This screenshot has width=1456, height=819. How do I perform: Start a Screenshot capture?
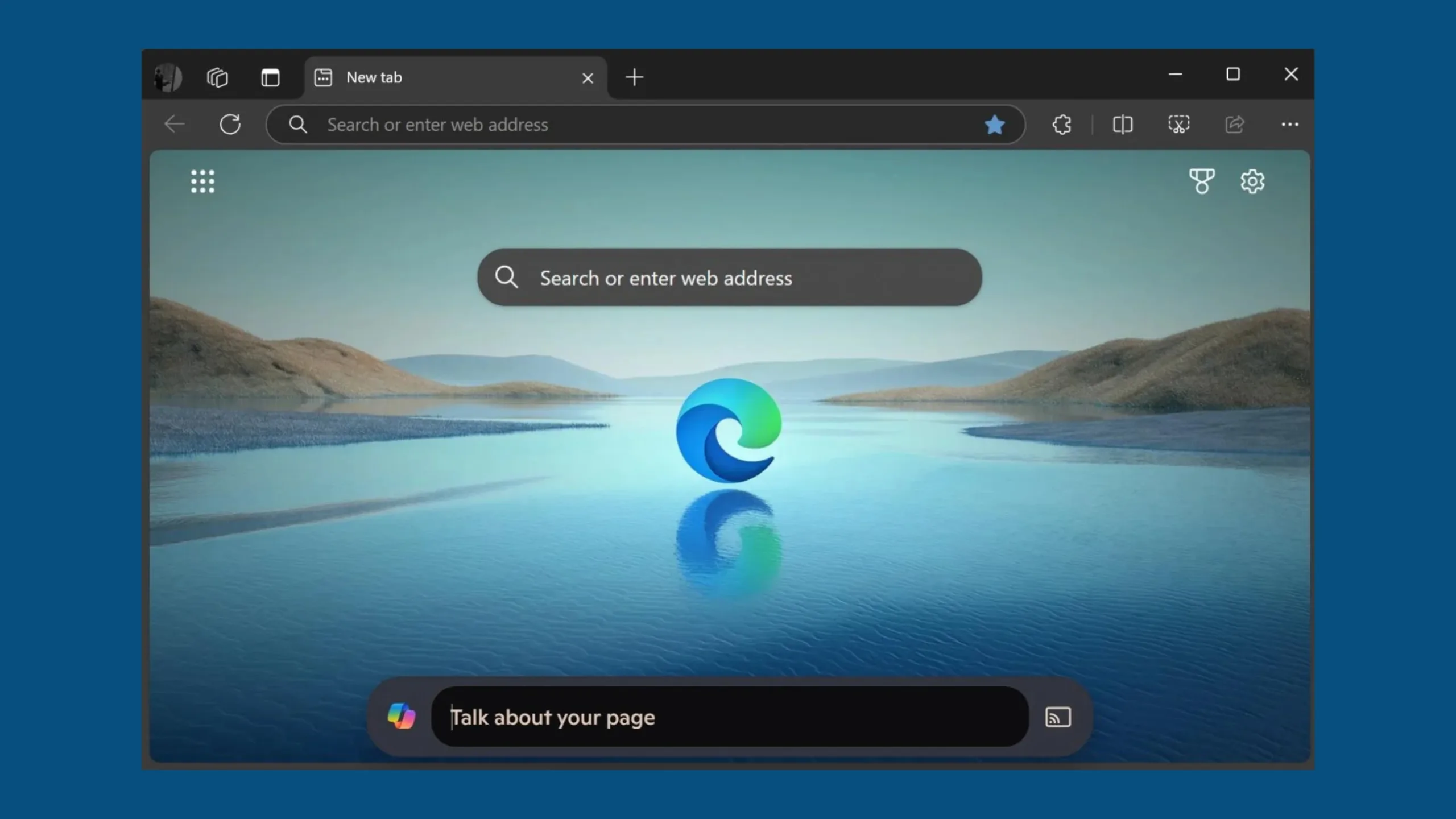[1178, 124]
